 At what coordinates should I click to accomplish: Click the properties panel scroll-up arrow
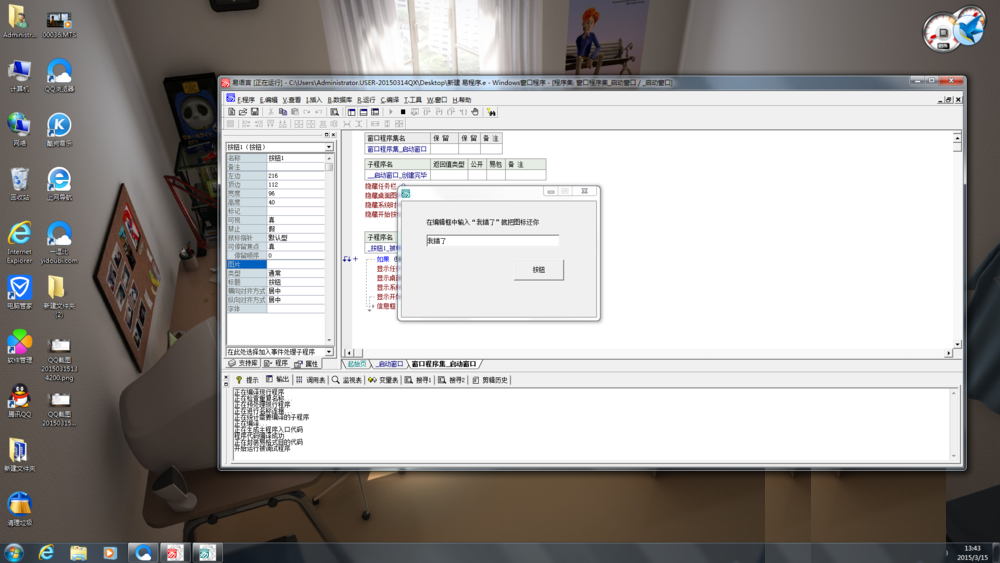click(329, 158)
